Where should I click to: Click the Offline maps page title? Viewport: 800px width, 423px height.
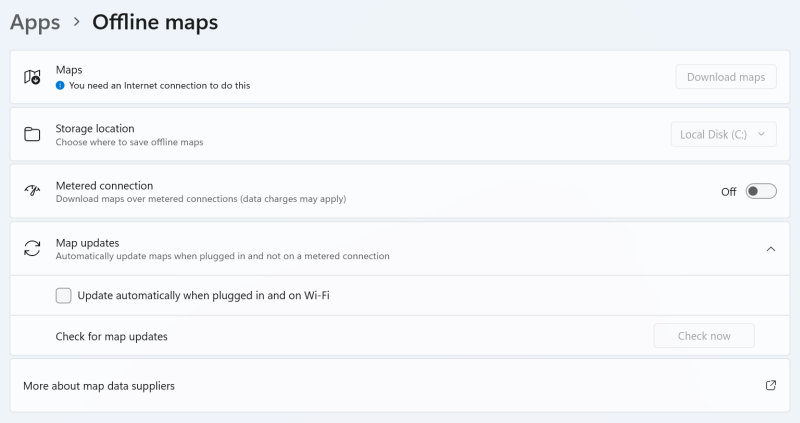click(155, 22)
